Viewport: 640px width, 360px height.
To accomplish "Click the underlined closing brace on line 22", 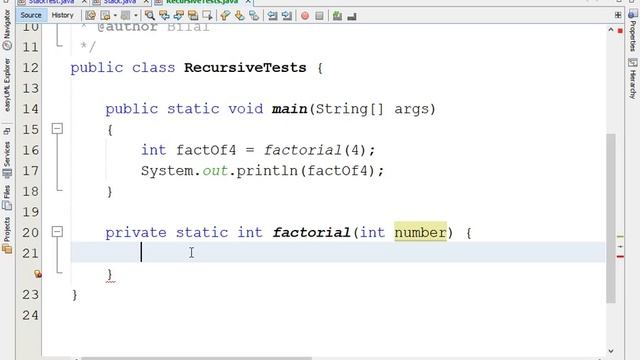I will pyautogui.click(x=110, y=274).
